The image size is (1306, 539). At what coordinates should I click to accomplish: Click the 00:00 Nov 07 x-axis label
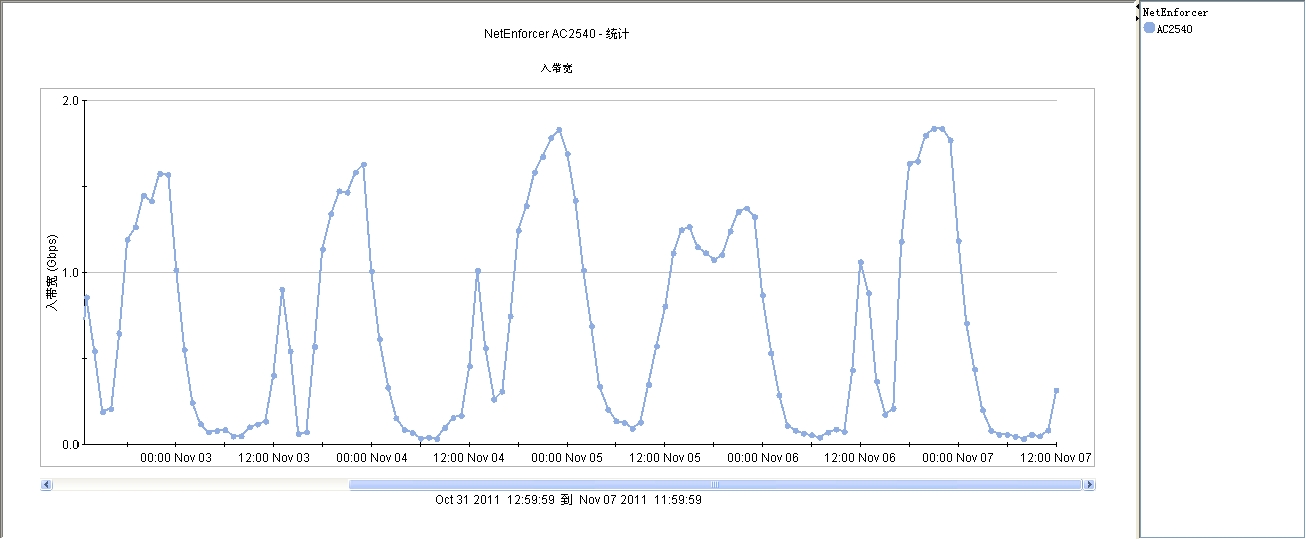point(958,457)
